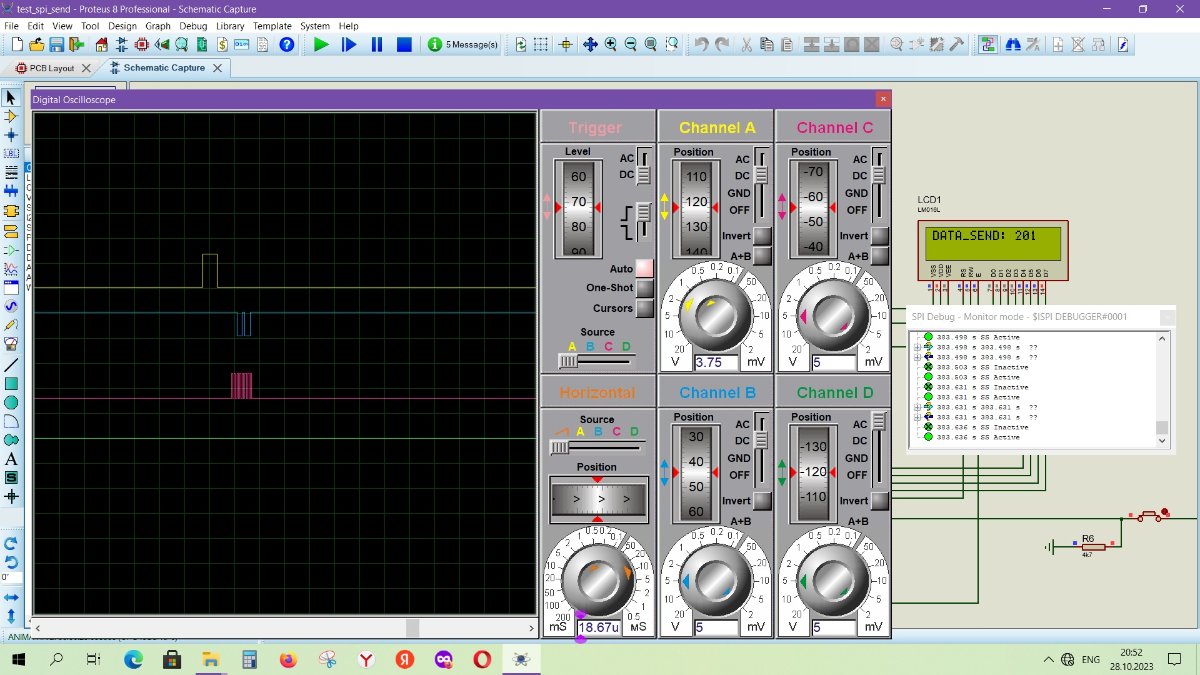Open the blue Help question-mark icon
1200x675 pixels.
(x=287, y=44)
